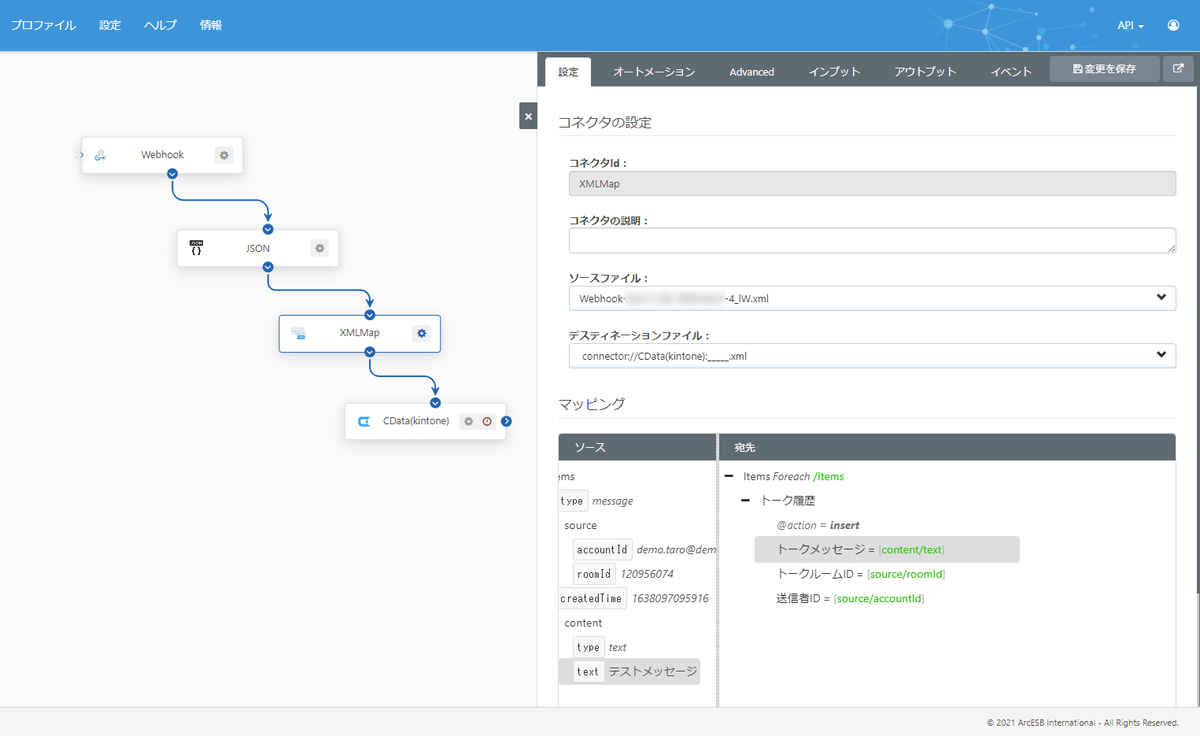
Task: Switch to the イベント tab
Action: coord(1011,72)
